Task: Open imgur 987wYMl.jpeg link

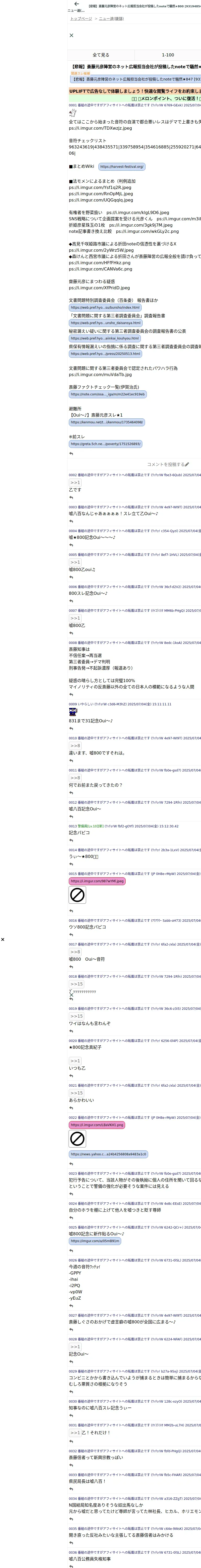Action: [x=97, y=881]
